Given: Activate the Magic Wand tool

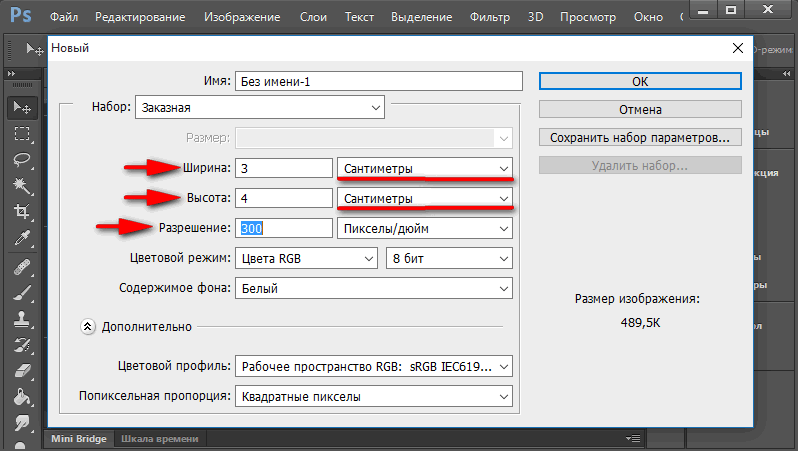Looking at the screenshot, I should pos(21,186).
